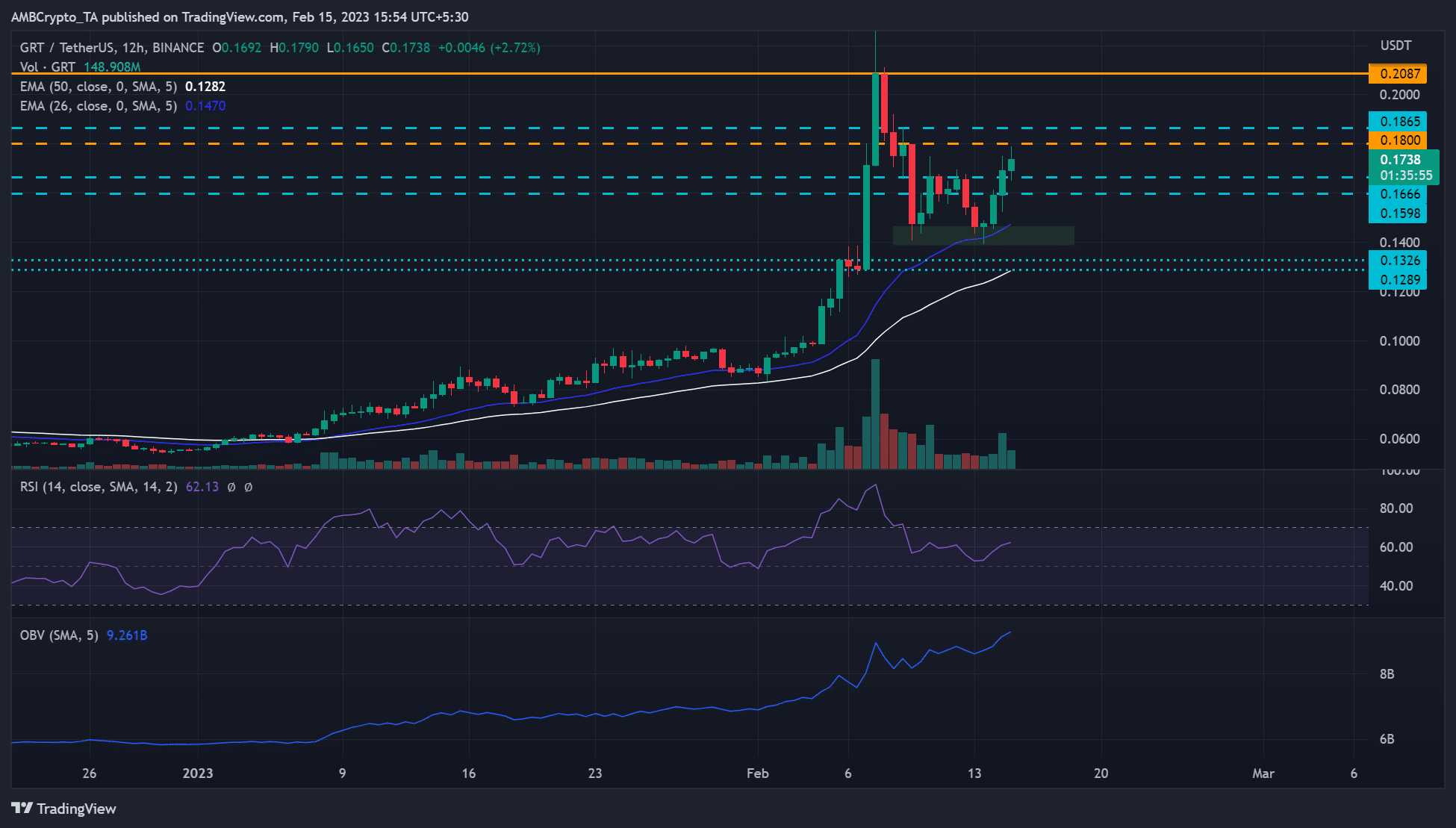Click the published-by header text at top
Viewport: 1456px width, 828px height.
240,17
